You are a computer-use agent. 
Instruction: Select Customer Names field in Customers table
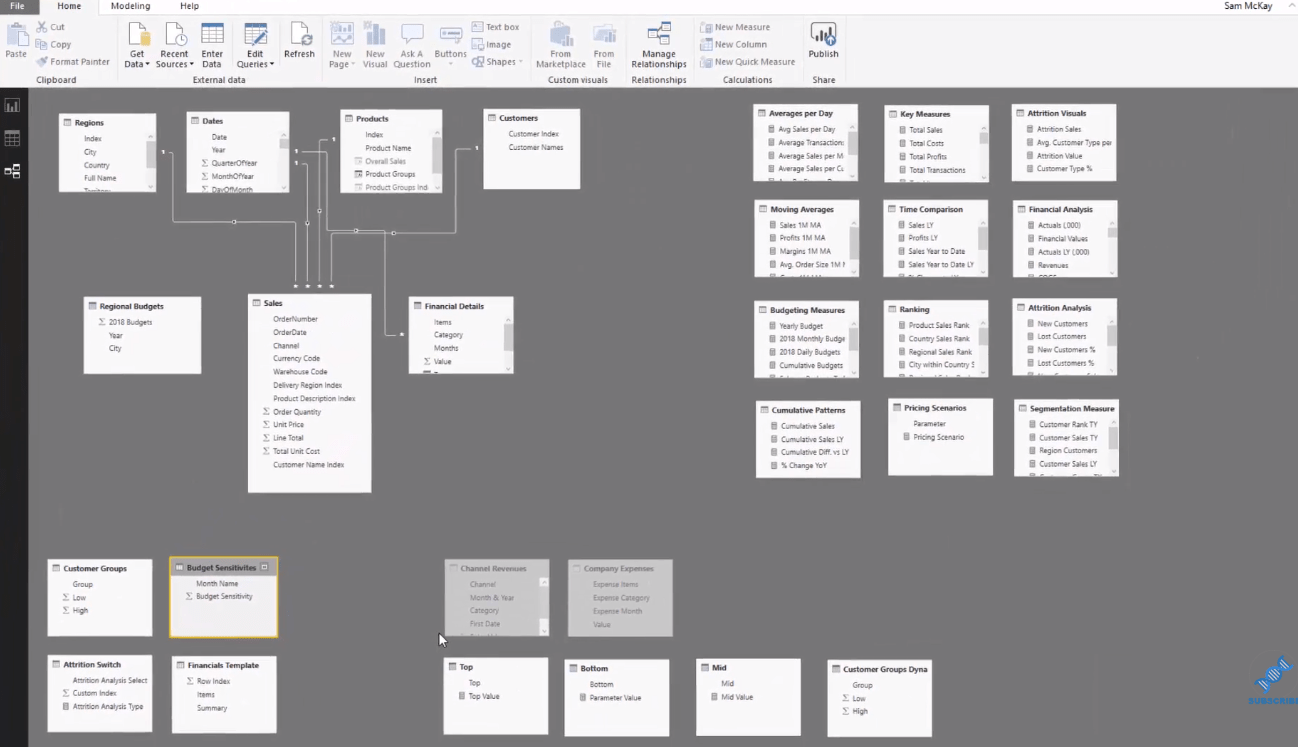[536, 147]
